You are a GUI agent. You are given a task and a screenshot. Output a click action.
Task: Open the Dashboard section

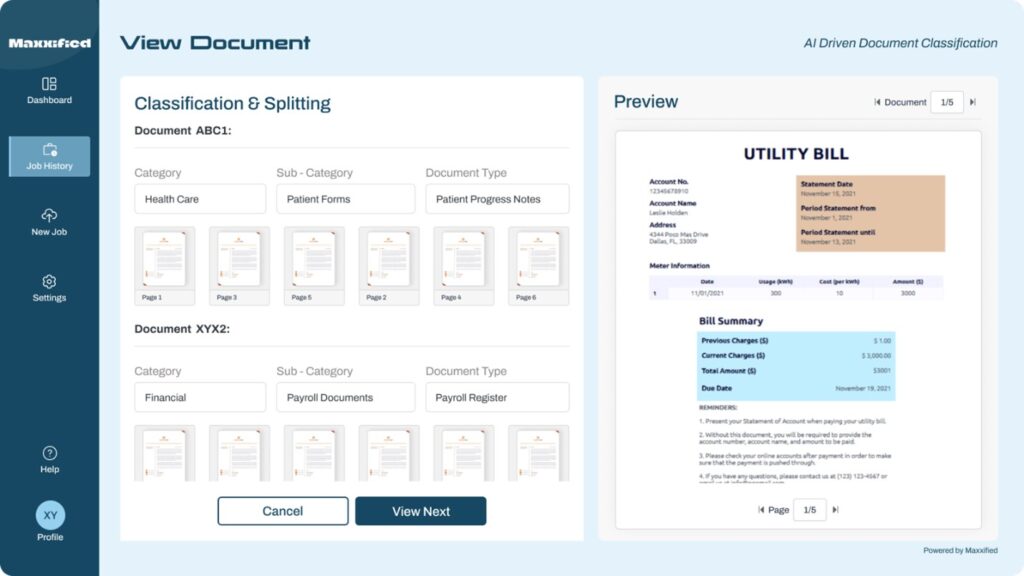48,91
